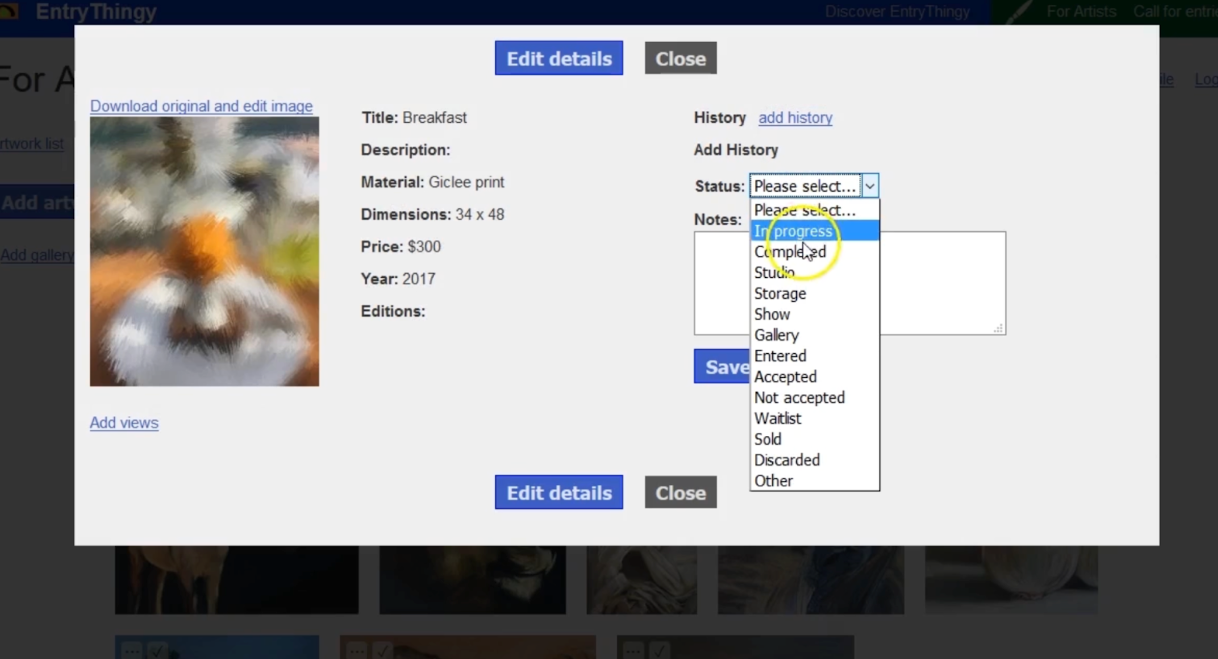Image resolution: width=1218 pixels, height=659 pixels.
Task: Click the Status dropdown arrow
Action: pos(870,186)
